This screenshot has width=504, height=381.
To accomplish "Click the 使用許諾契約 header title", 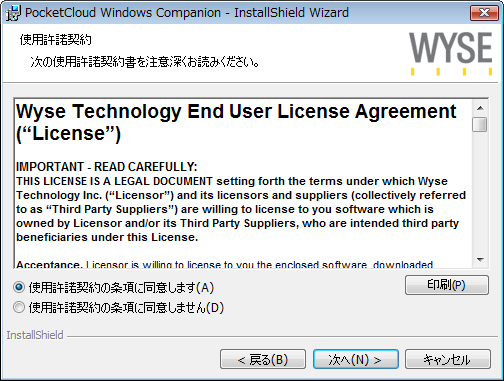I will 55,40.
